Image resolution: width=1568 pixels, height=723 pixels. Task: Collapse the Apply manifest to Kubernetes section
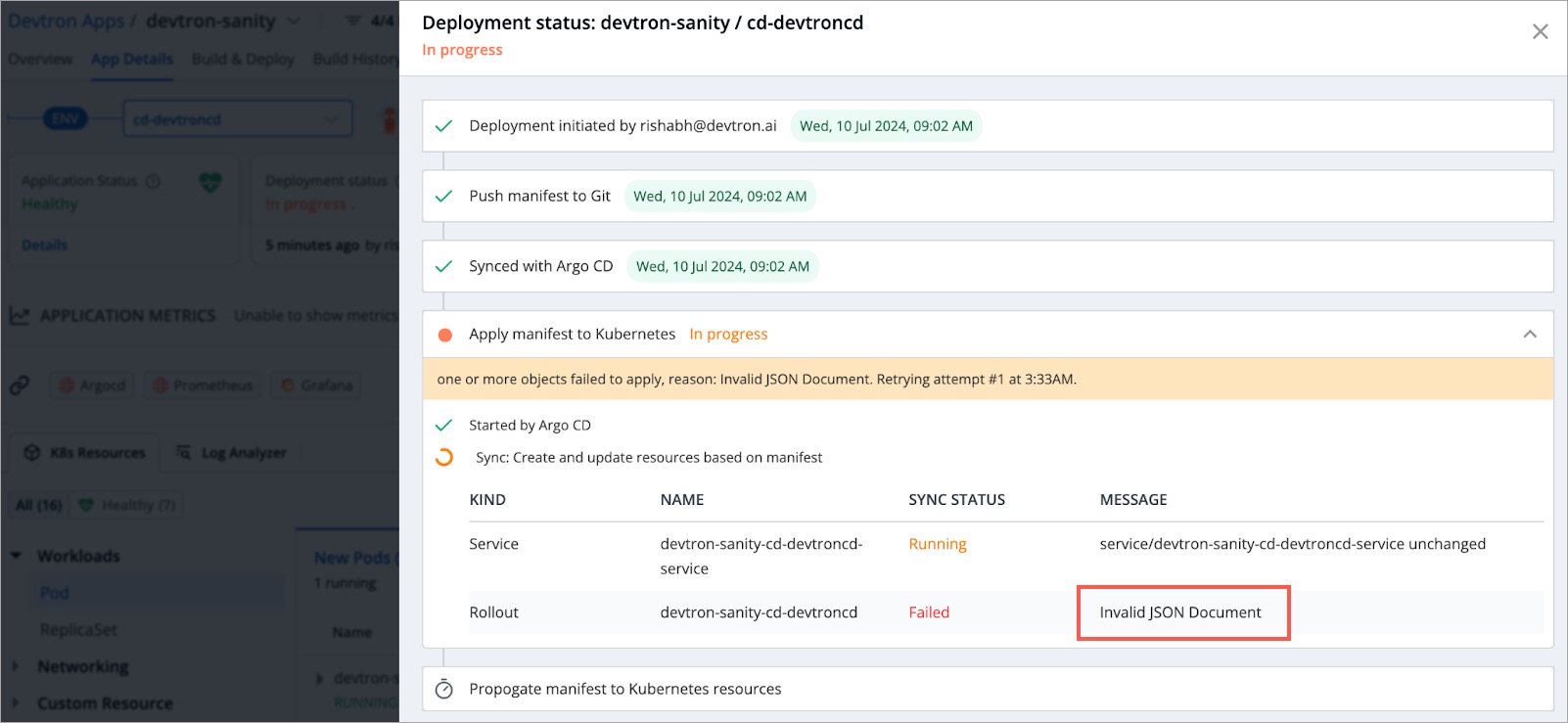[x=1530, y=335]
